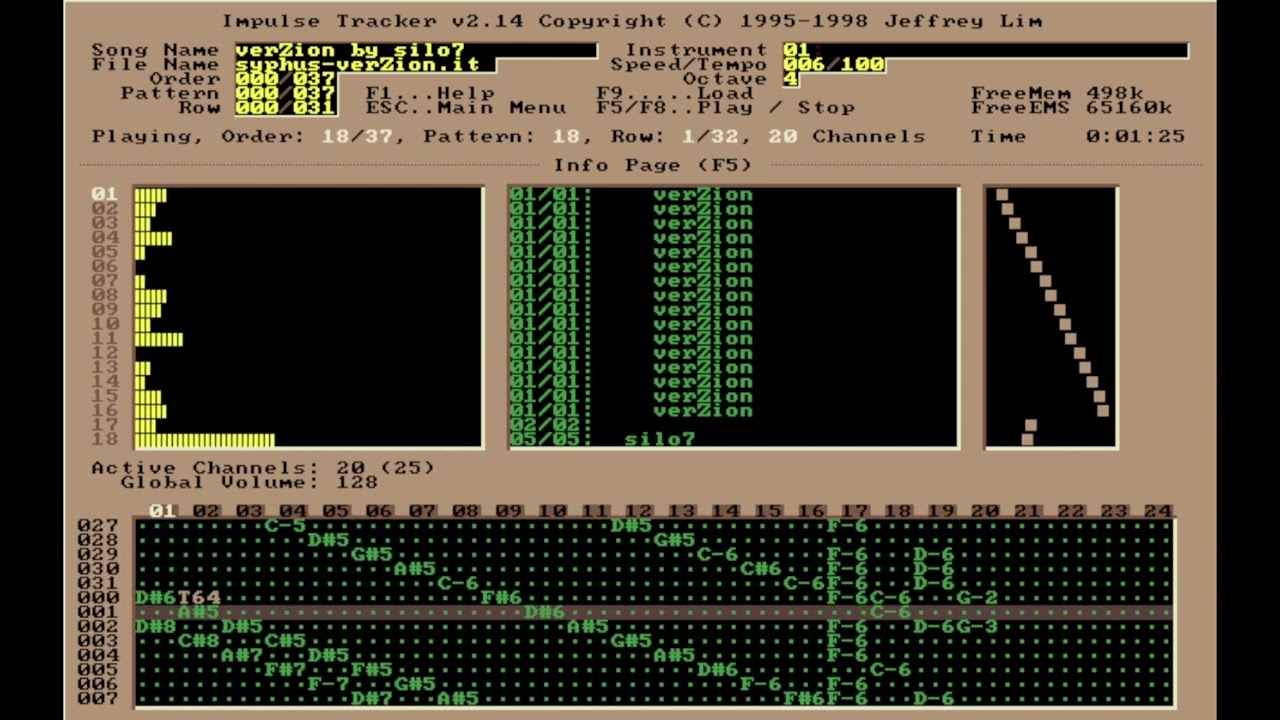
Task: Click note 'G#5' on row 029
Action: (371, 555)
